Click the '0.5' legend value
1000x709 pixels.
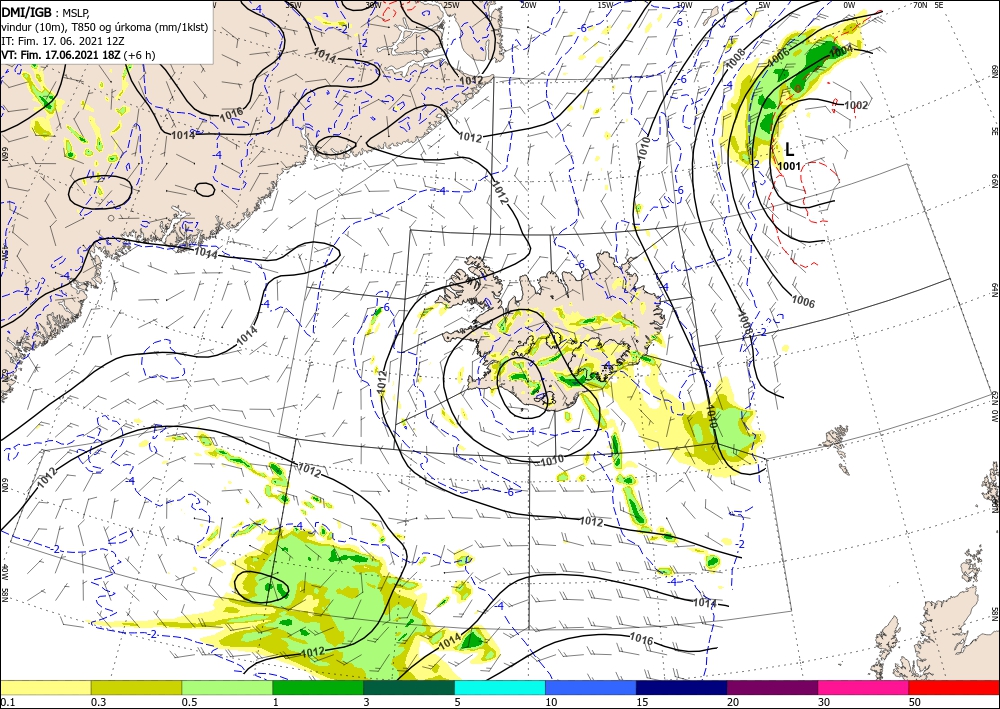coord(188,702)
